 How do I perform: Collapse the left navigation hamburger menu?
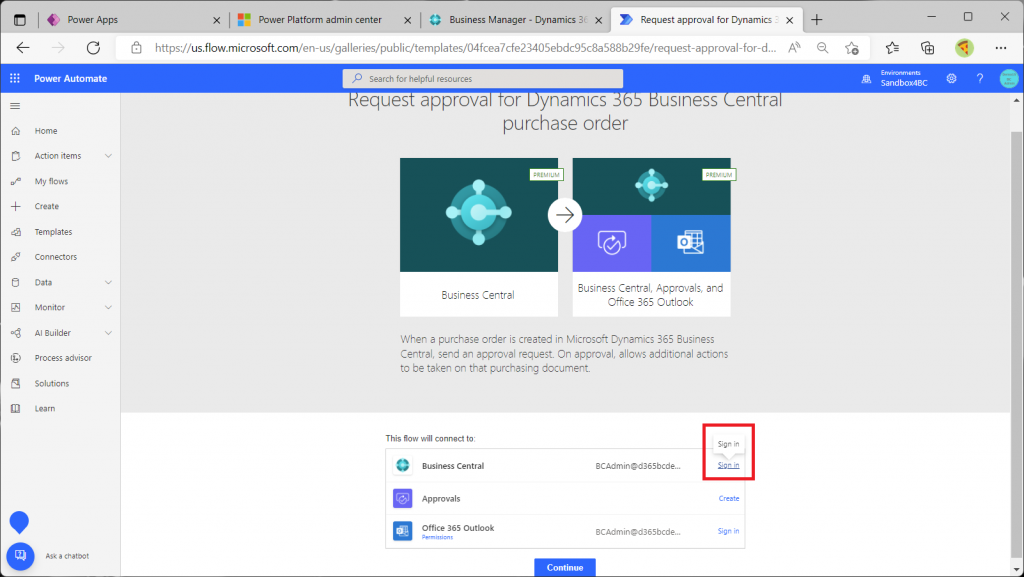pyautogui.click(x=15, y=106)
